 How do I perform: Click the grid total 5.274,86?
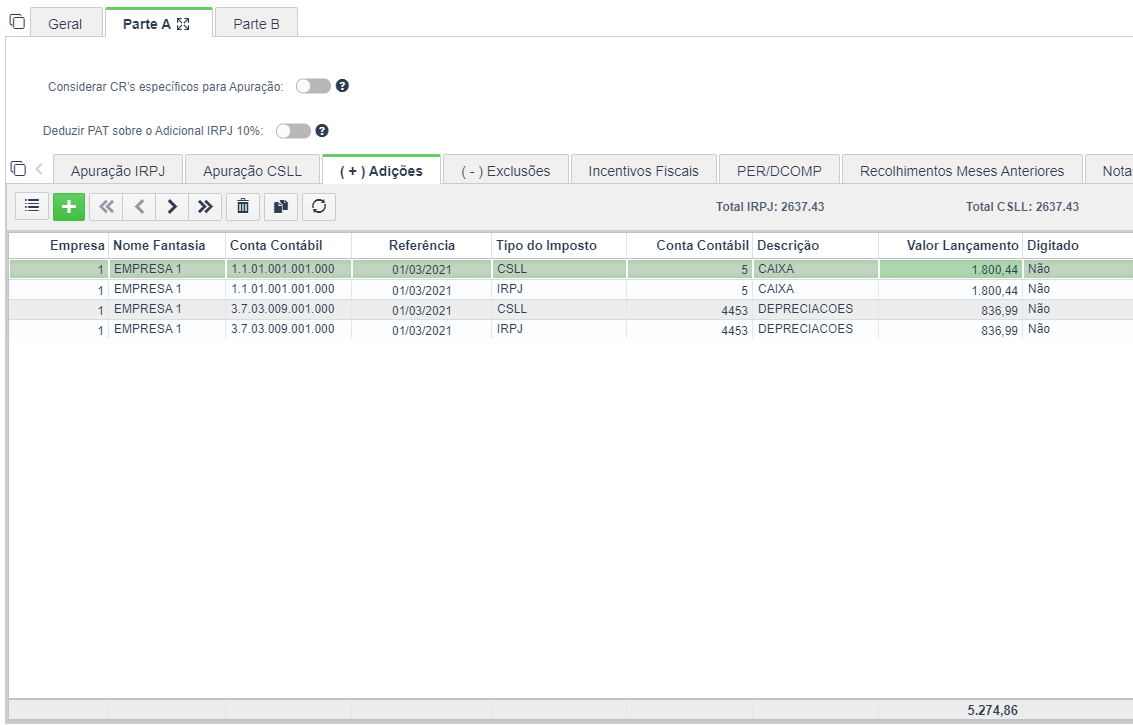pos(992,711)
